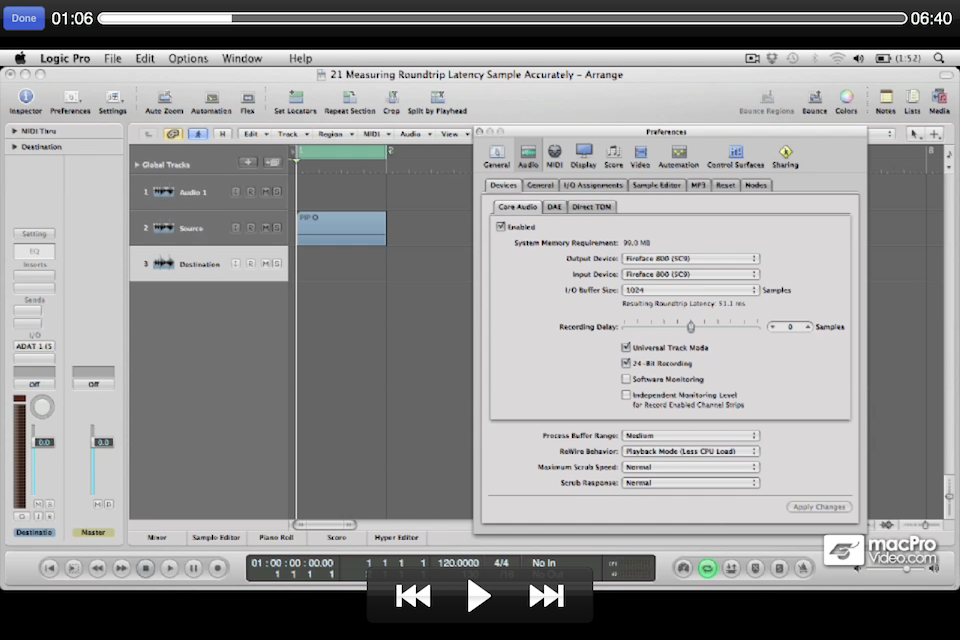Image resolution: width=960 pixels, height=640 pixels.
Task: Click Done to close the video
Action: click(x=24, y=18)
